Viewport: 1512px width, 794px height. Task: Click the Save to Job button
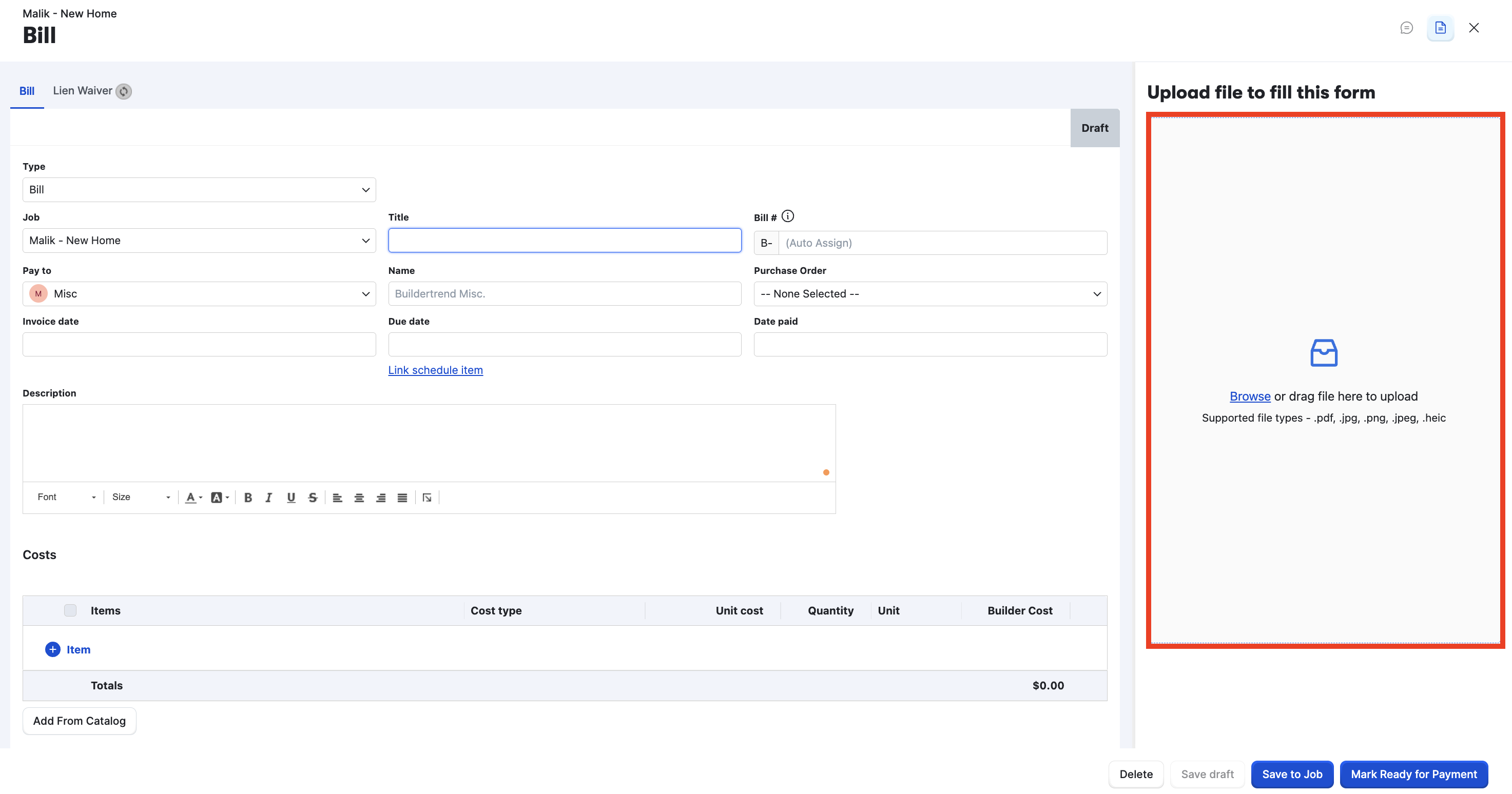pyautogui.click(x=1292, y=774)
